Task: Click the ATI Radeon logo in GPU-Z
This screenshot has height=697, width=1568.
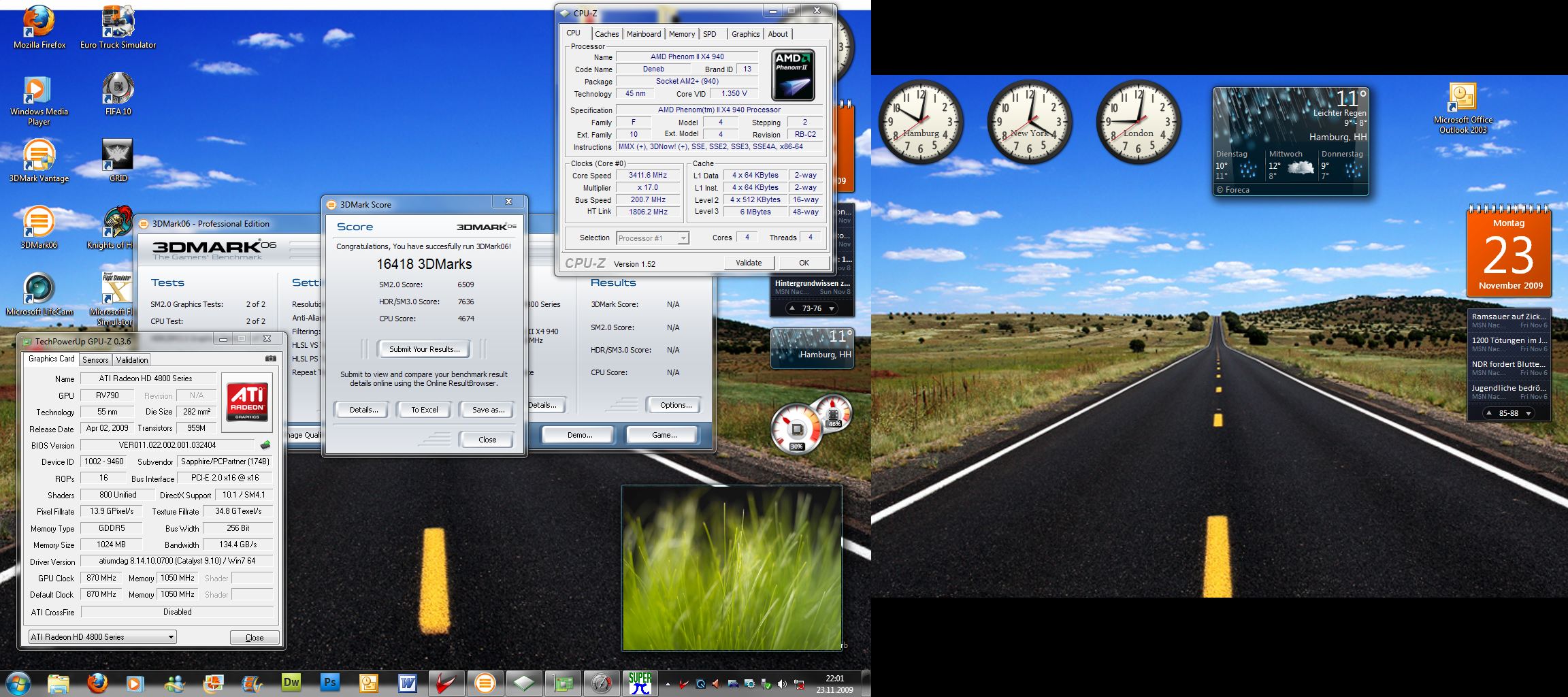Action: click(x=247, y=402)
